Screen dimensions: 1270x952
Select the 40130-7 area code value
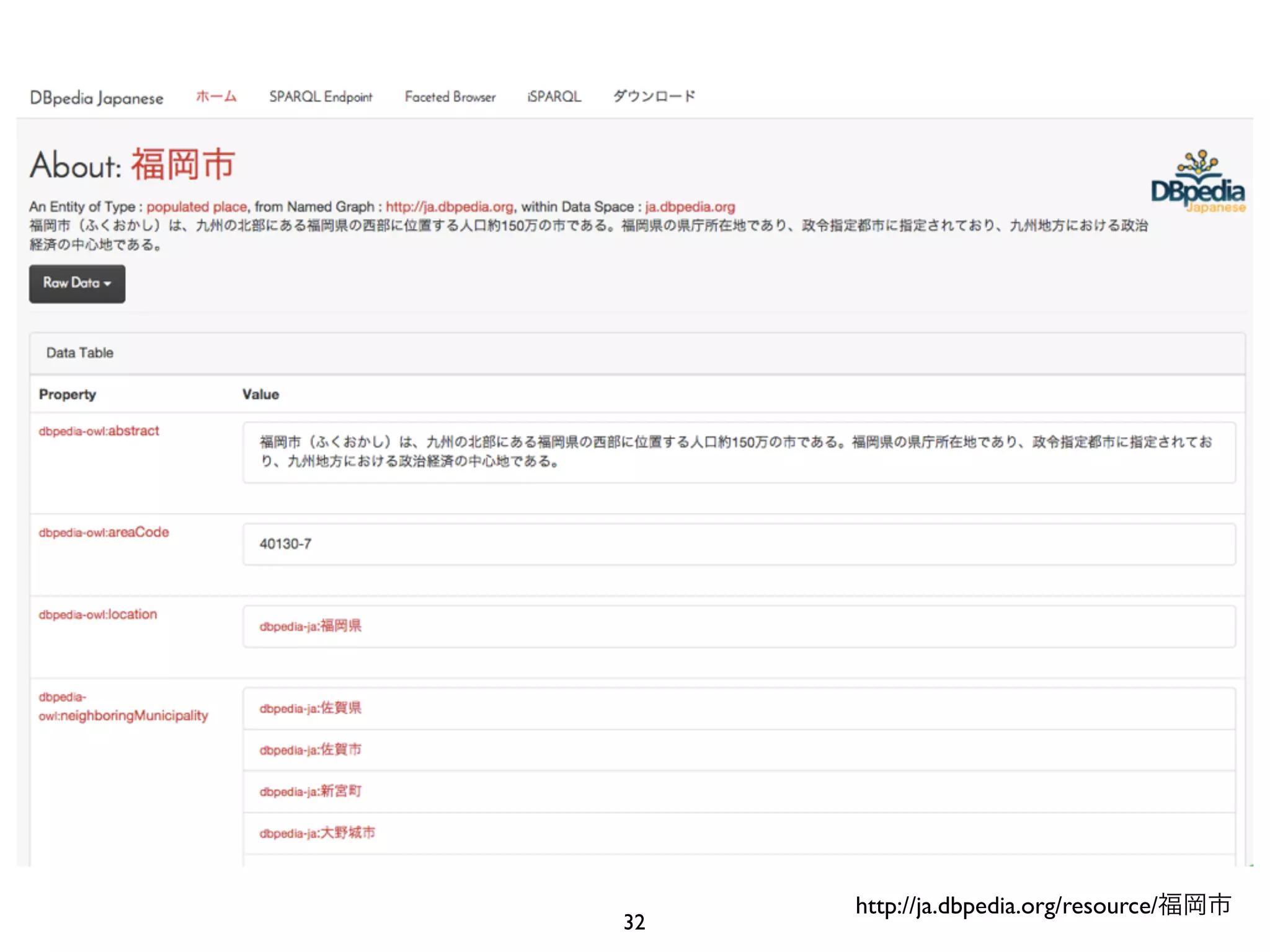pos(285,544)
